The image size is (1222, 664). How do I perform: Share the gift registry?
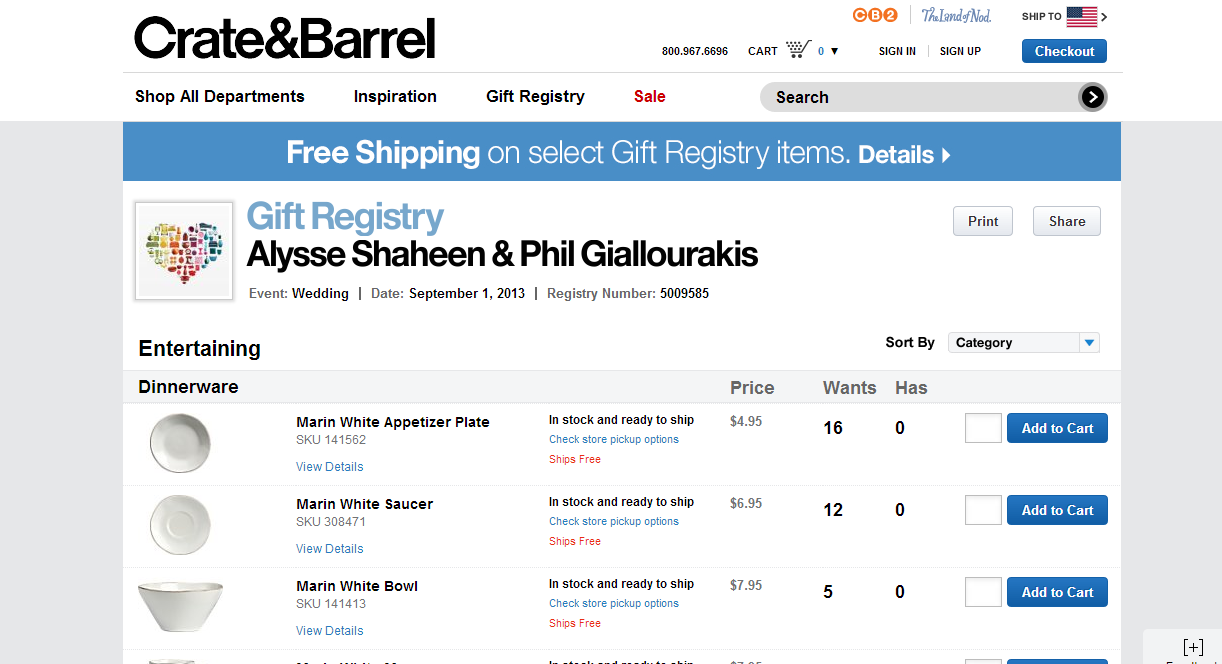pos(1066,222)
